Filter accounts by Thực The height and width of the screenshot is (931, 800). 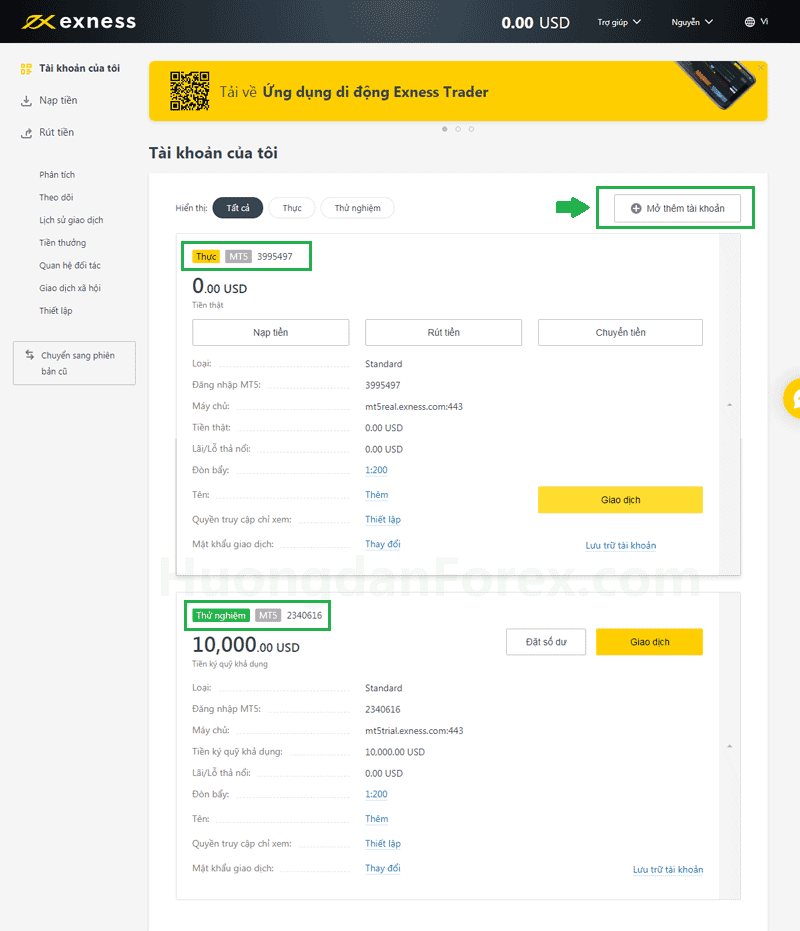coord(292,208)
